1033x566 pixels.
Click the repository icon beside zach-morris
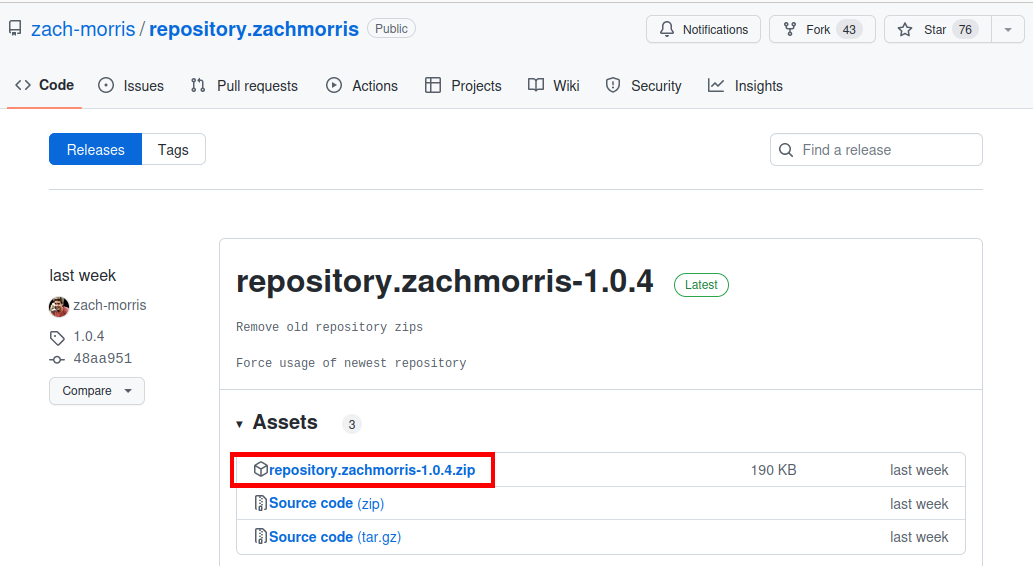[x=14, y=28]
